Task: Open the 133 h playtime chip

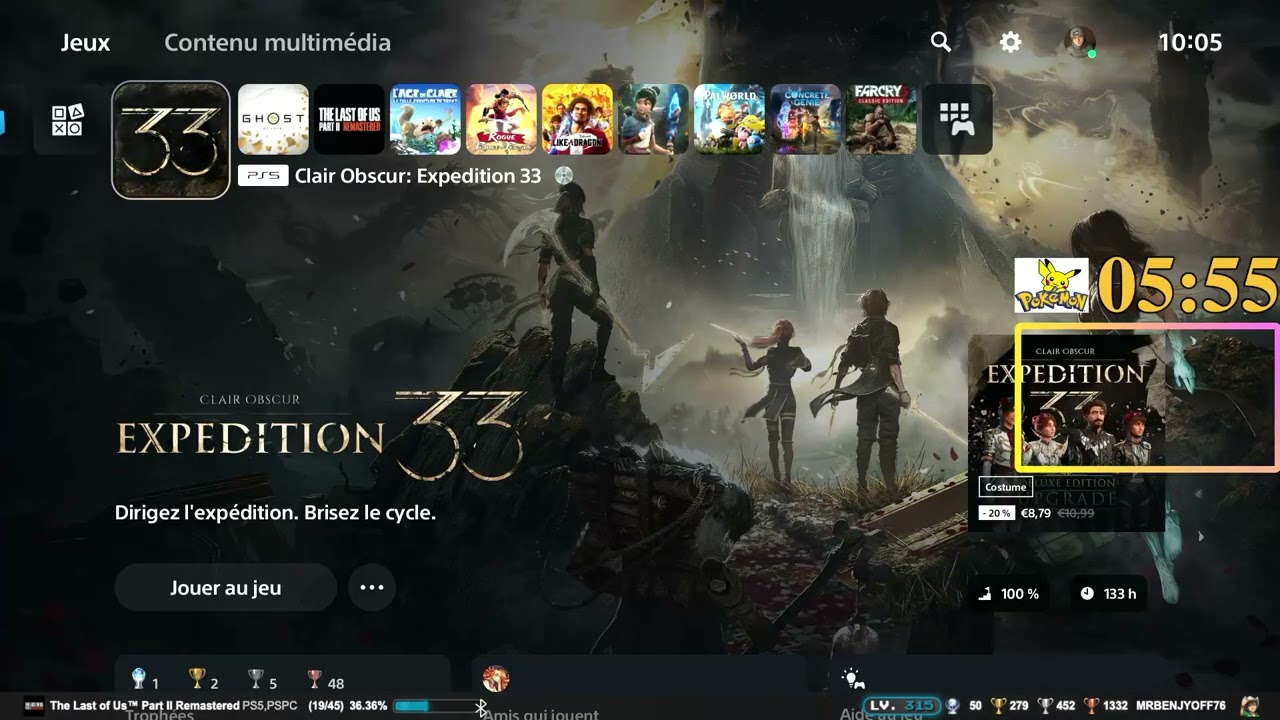Action: click(x=1108, y=594)
